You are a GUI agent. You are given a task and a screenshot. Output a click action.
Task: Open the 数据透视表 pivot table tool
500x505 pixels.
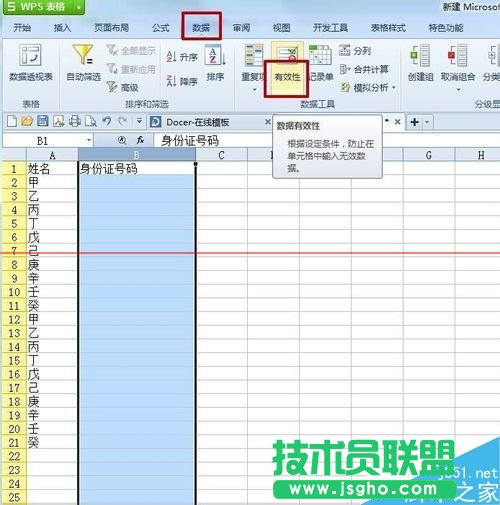[30, 63]
